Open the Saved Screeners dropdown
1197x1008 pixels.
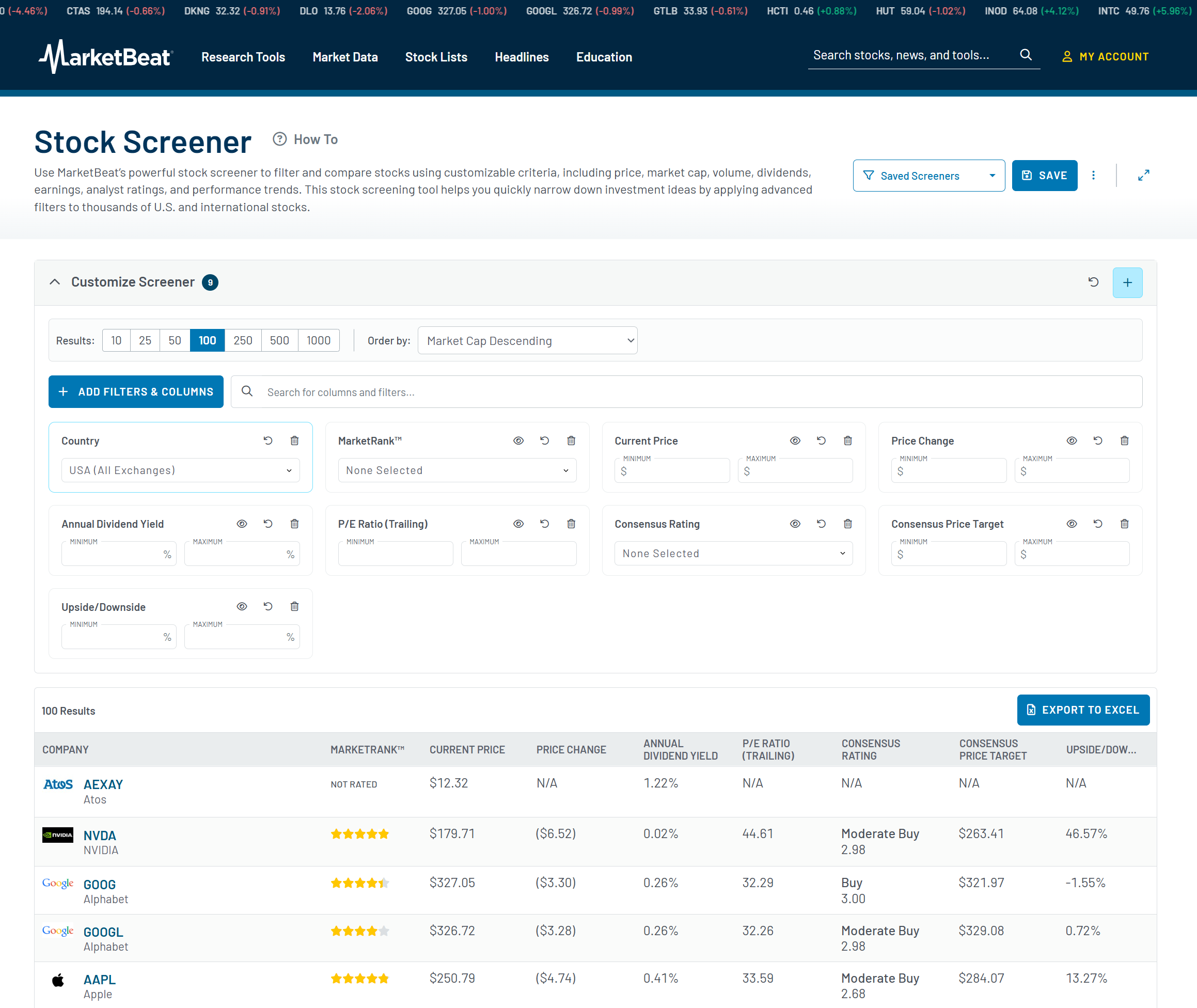[x=928, y=176]
